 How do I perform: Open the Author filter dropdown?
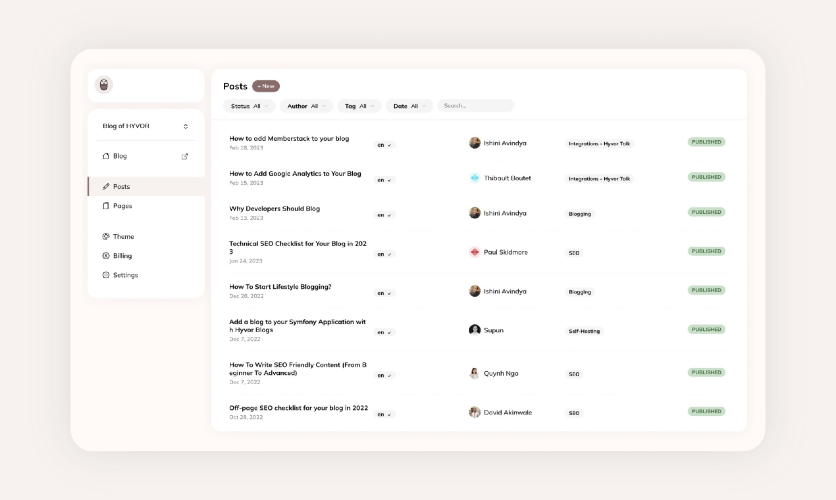(x=306, y=106)
